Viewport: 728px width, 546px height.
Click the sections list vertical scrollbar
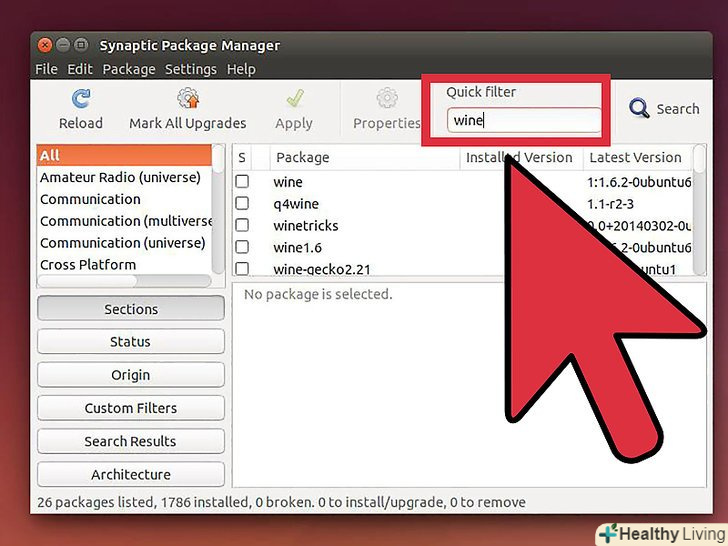[x=218, y=209]
